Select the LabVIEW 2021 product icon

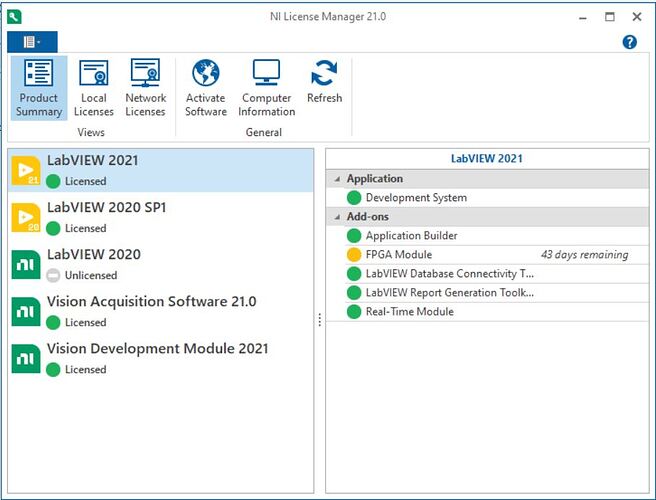[x=26, y=170]
